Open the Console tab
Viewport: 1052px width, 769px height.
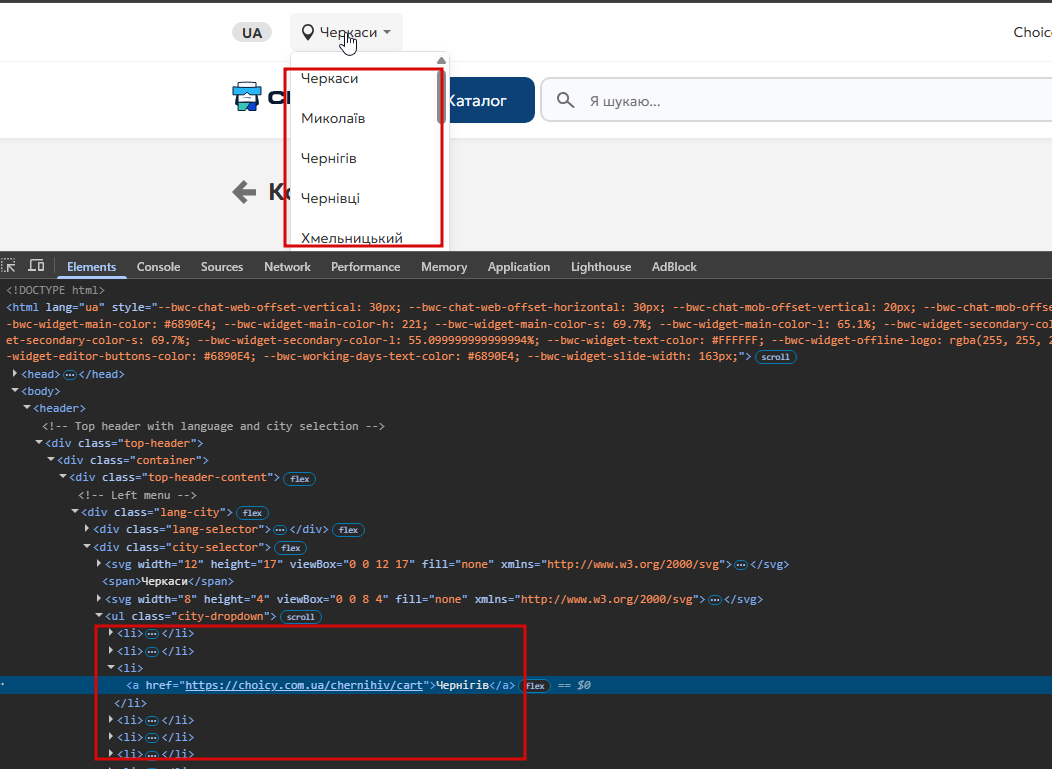point(158,266)
